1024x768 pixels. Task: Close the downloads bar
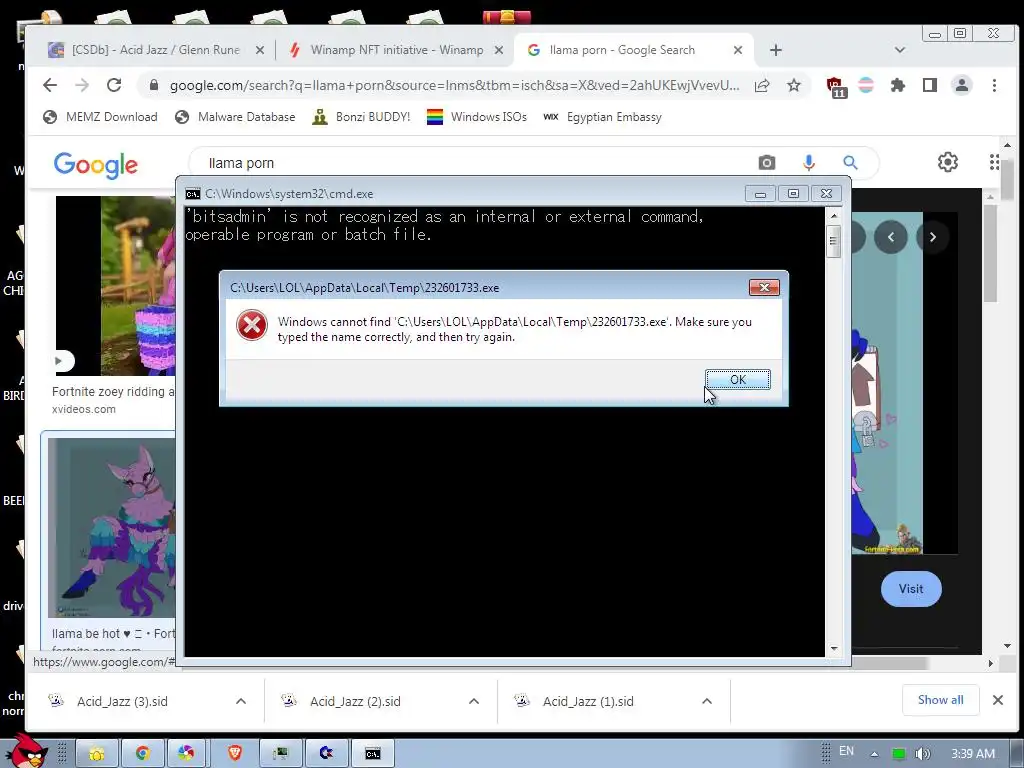point(998,700)
